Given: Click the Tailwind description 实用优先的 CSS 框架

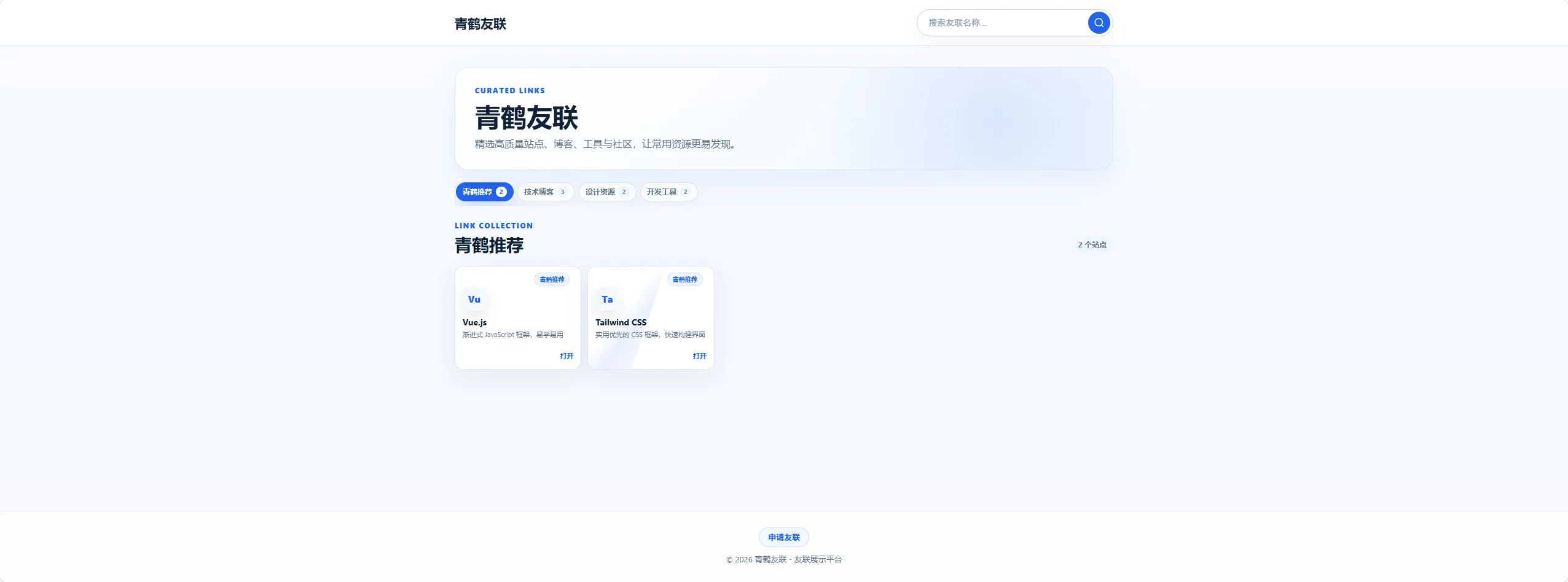Looking at the screenshot, I should pos(650,335).
